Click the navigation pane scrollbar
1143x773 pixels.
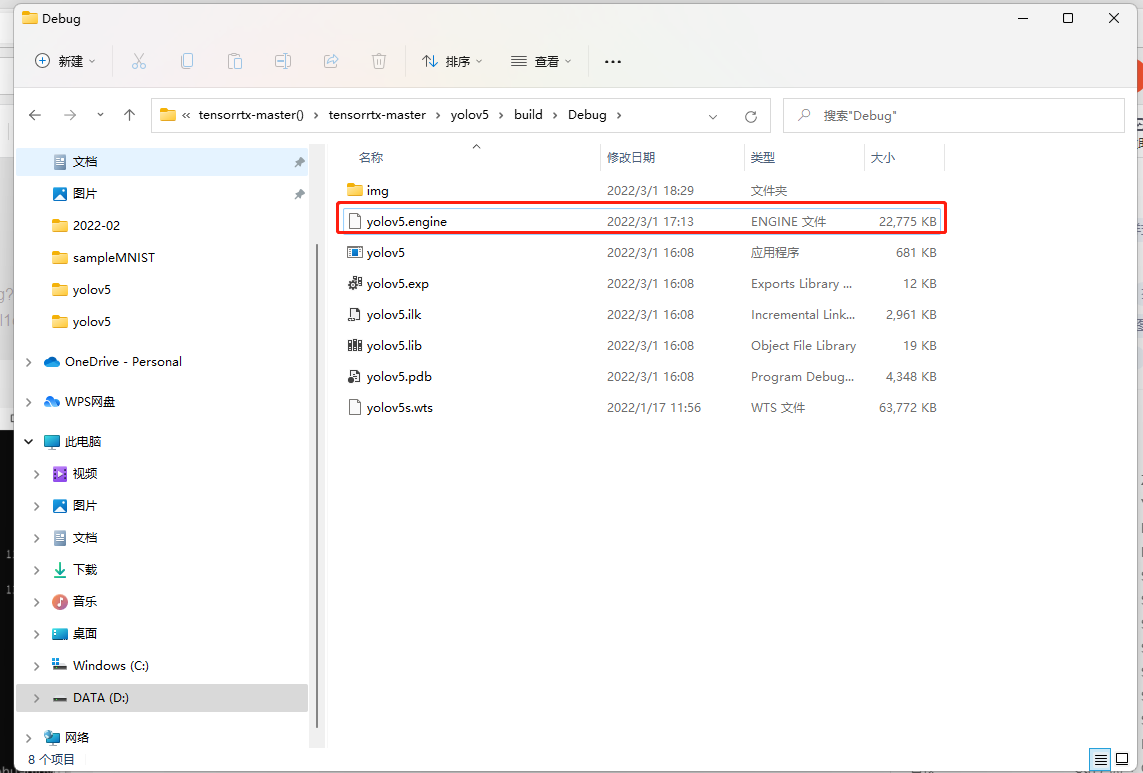coord(316,485)
